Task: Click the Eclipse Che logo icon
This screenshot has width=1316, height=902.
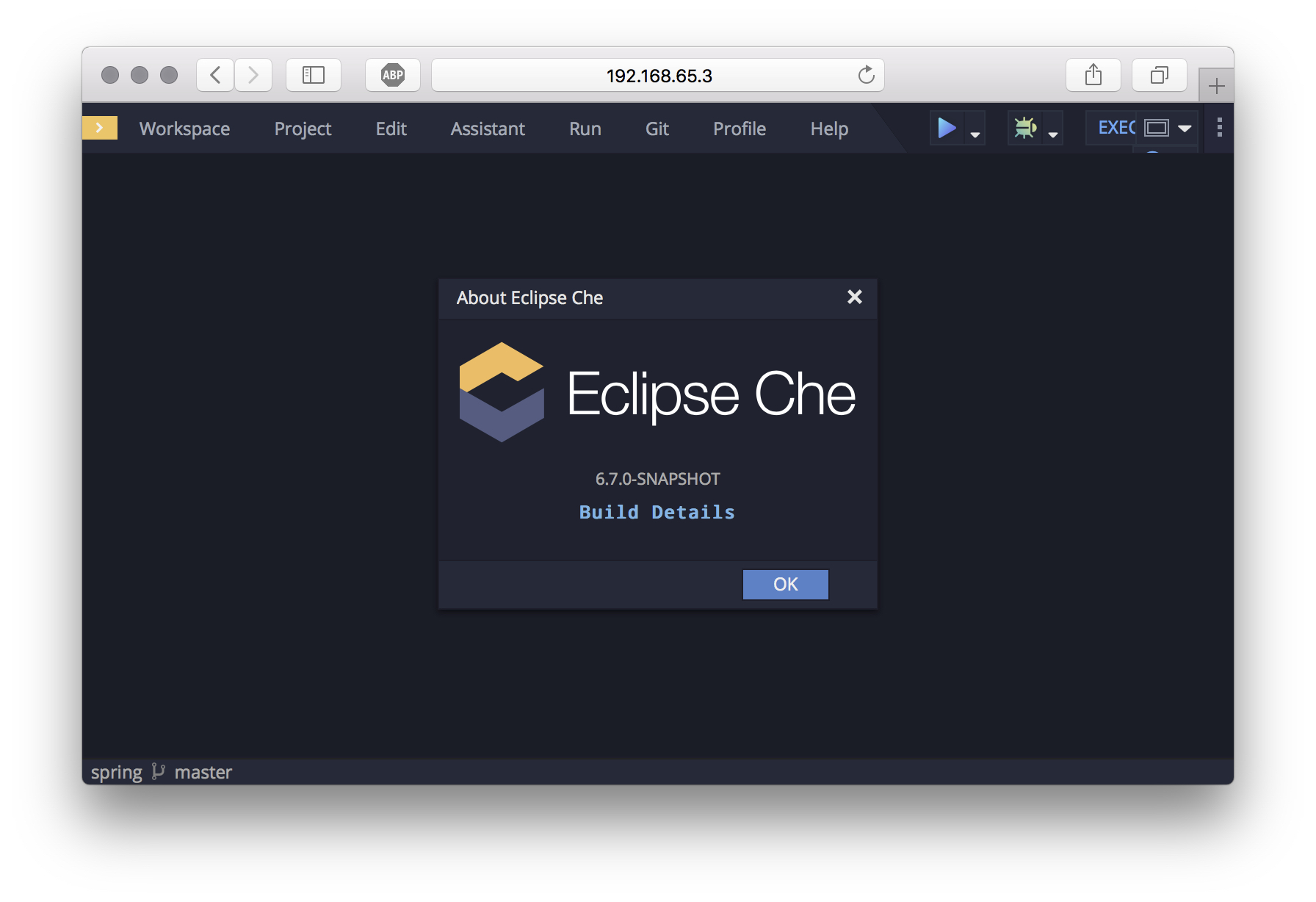Action: [502, 392]
